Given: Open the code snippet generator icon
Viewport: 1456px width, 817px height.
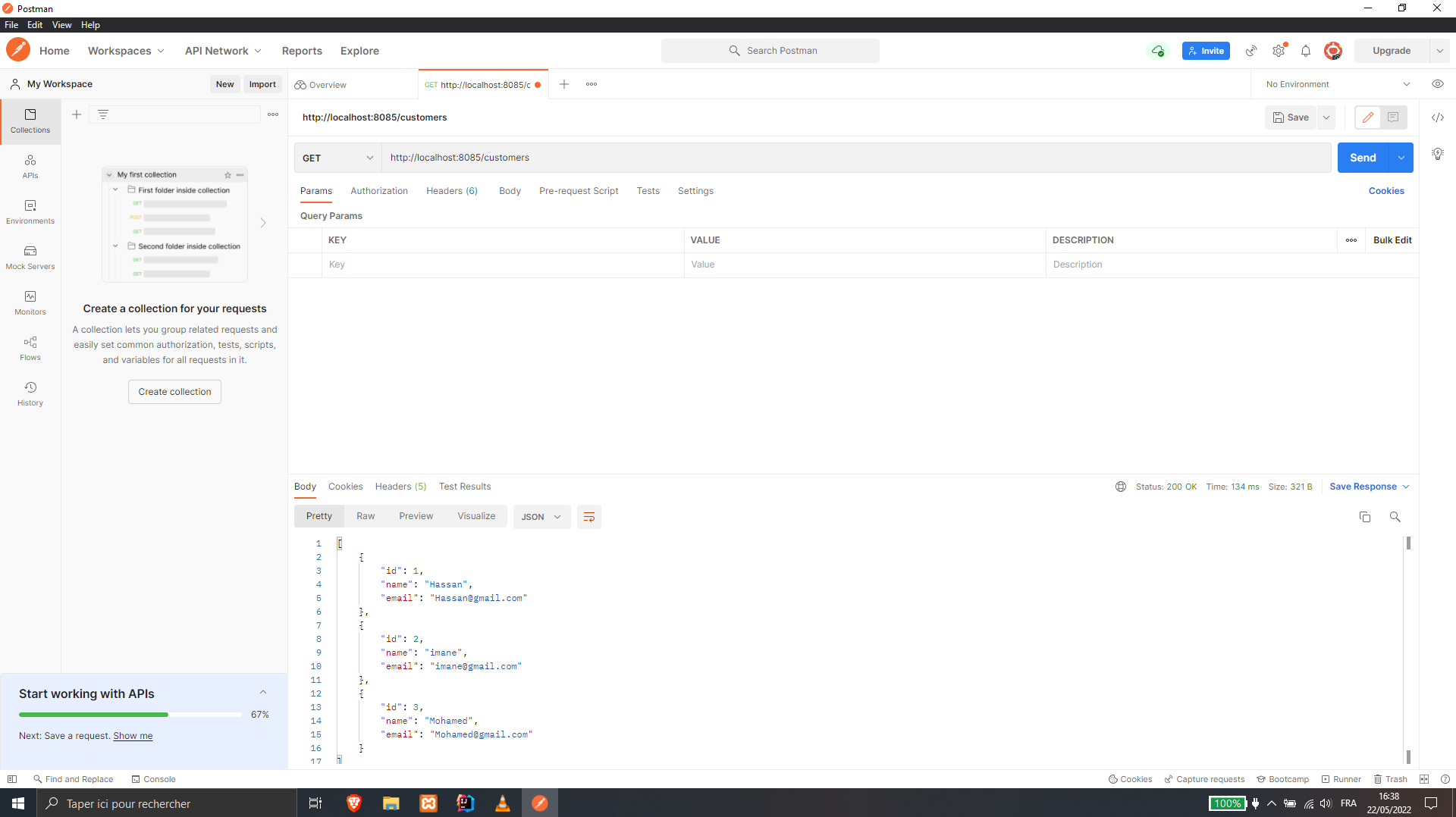Looking at the screenshot, I should coord(1438,117).
